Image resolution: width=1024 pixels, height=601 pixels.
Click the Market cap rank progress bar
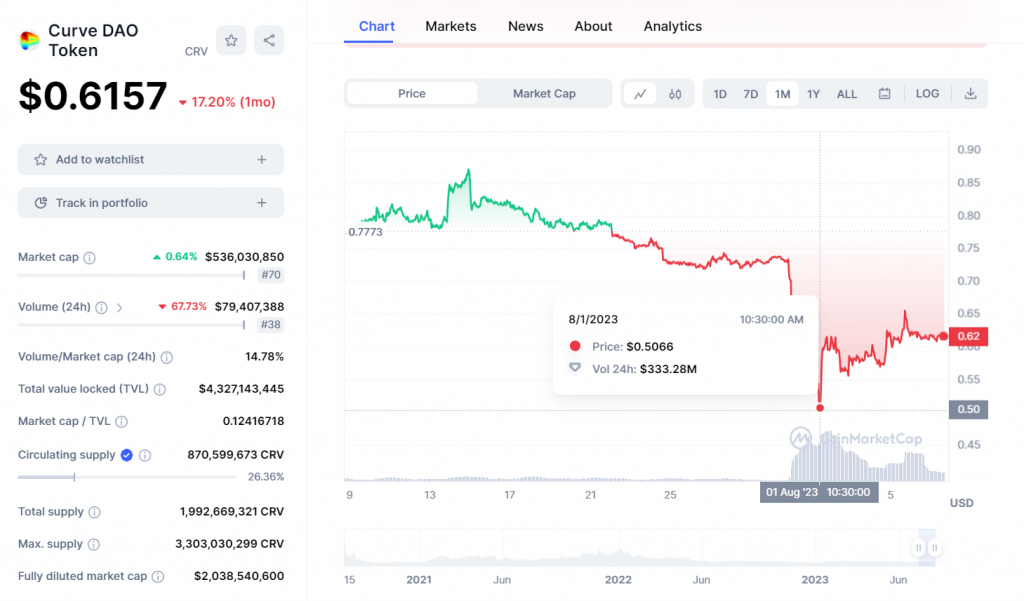(x=131, y=275)
